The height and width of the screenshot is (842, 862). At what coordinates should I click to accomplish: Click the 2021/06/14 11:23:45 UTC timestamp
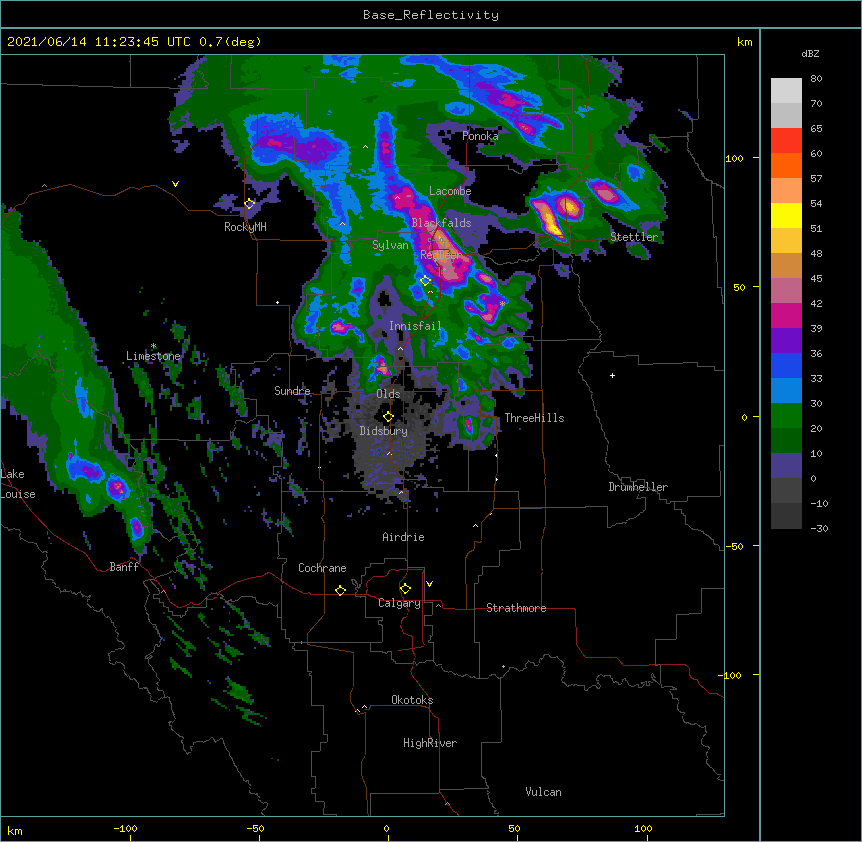click(98, 42)
